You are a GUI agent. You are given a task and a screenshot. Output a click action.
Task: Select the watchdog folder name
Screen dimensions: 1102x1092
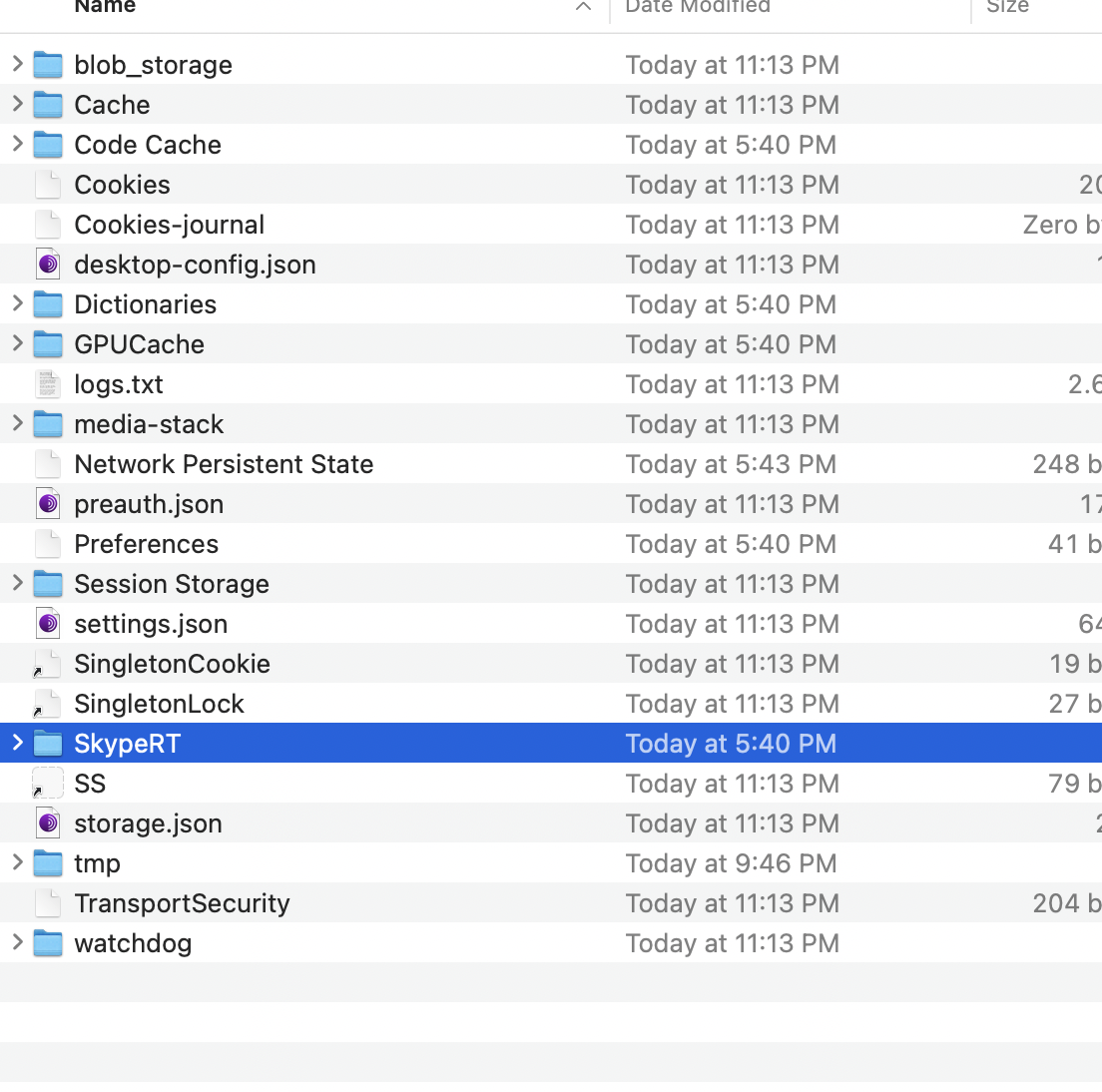133,942
